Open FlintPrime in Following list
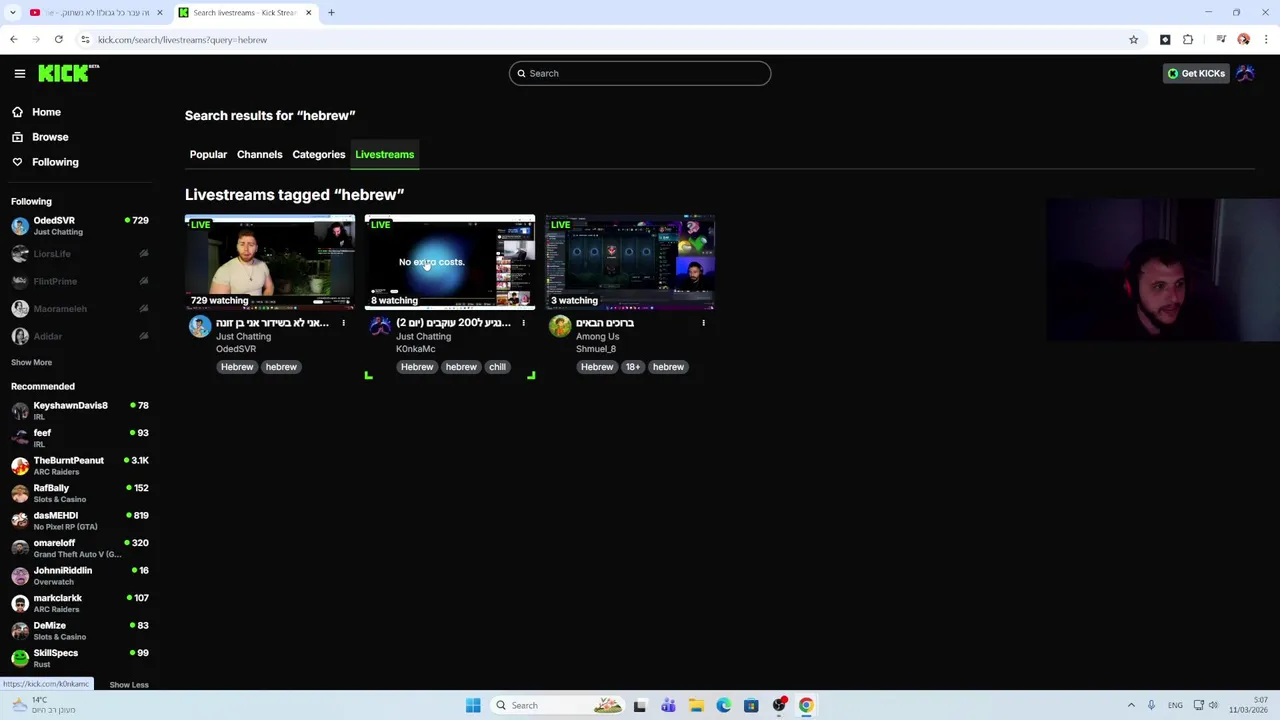This screenshot has width=1280, height=720. (x=80, y=281)
